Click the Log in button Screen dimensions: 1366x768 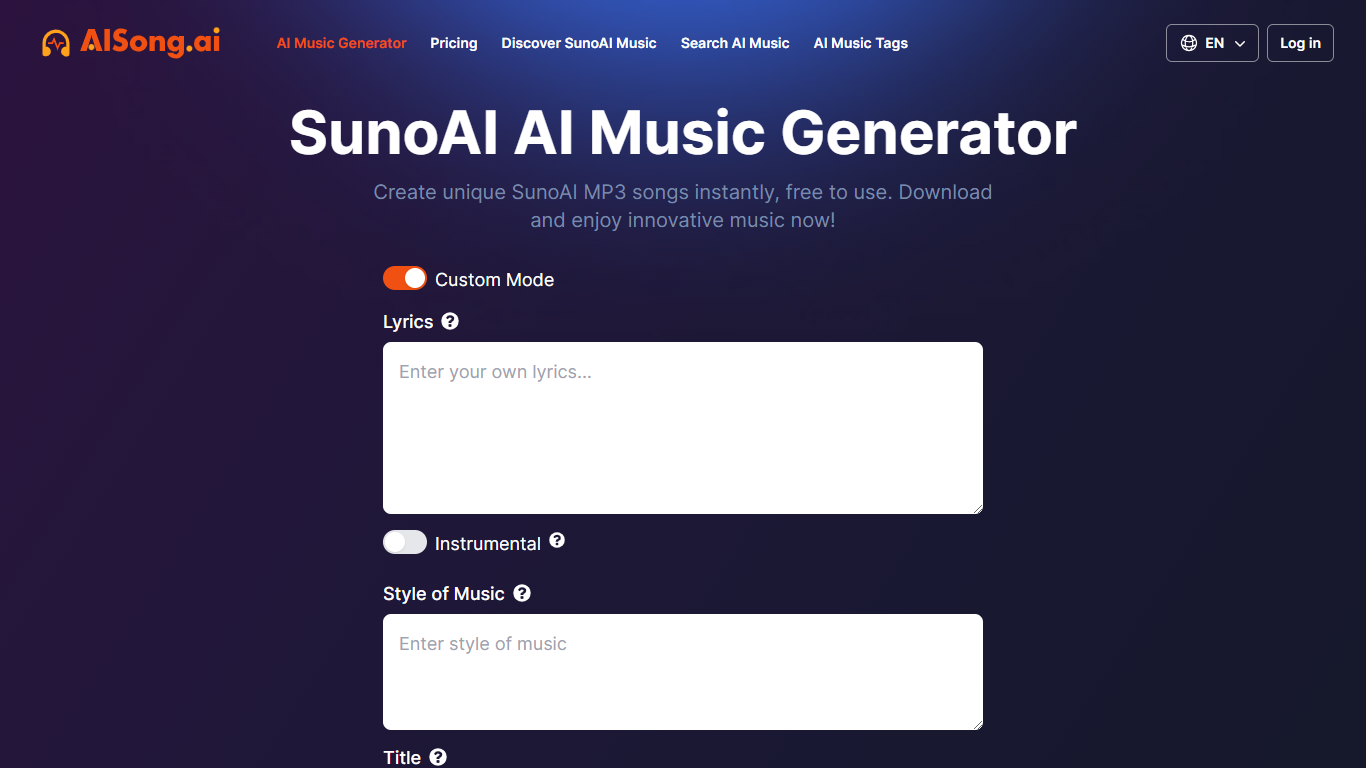1300,43
